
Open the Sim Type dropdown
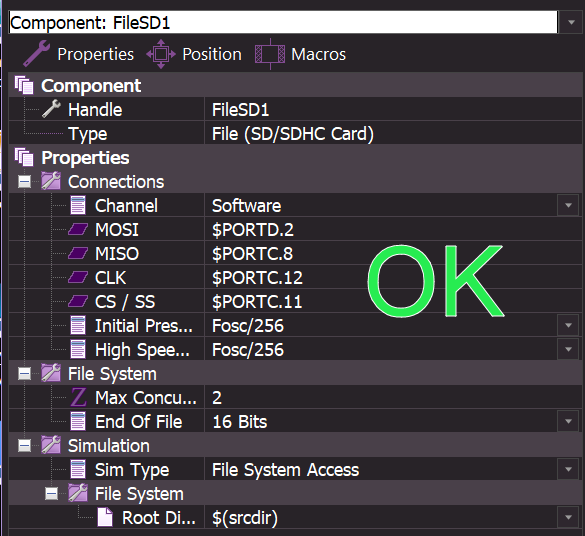(568, 470)
